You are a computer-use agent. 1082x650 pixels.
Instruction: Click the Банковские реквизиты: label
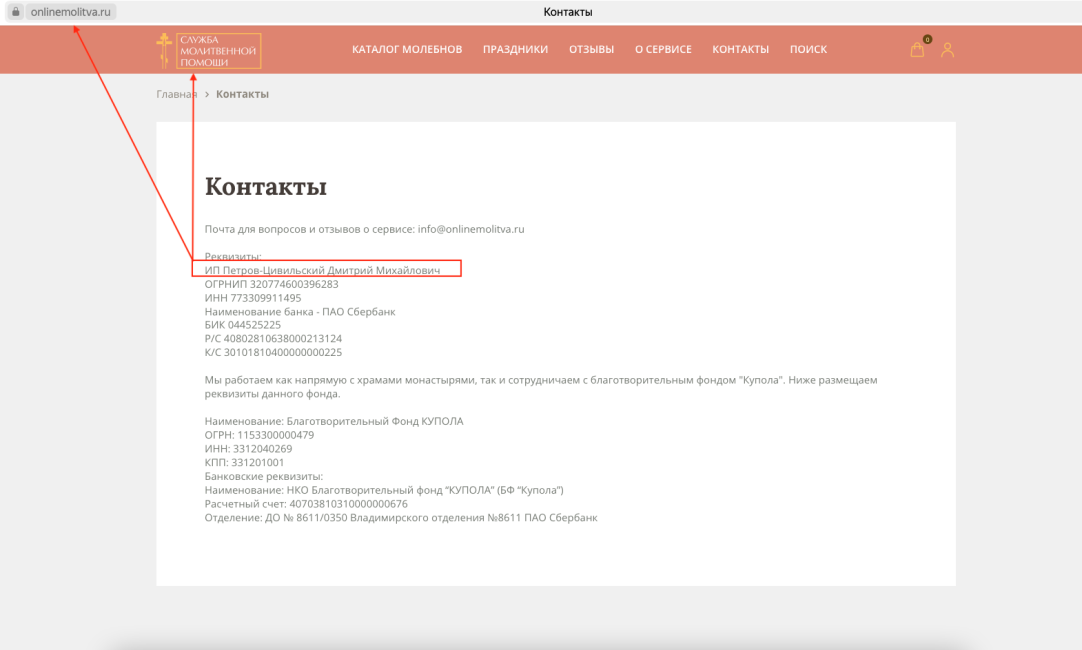point(264,477)
